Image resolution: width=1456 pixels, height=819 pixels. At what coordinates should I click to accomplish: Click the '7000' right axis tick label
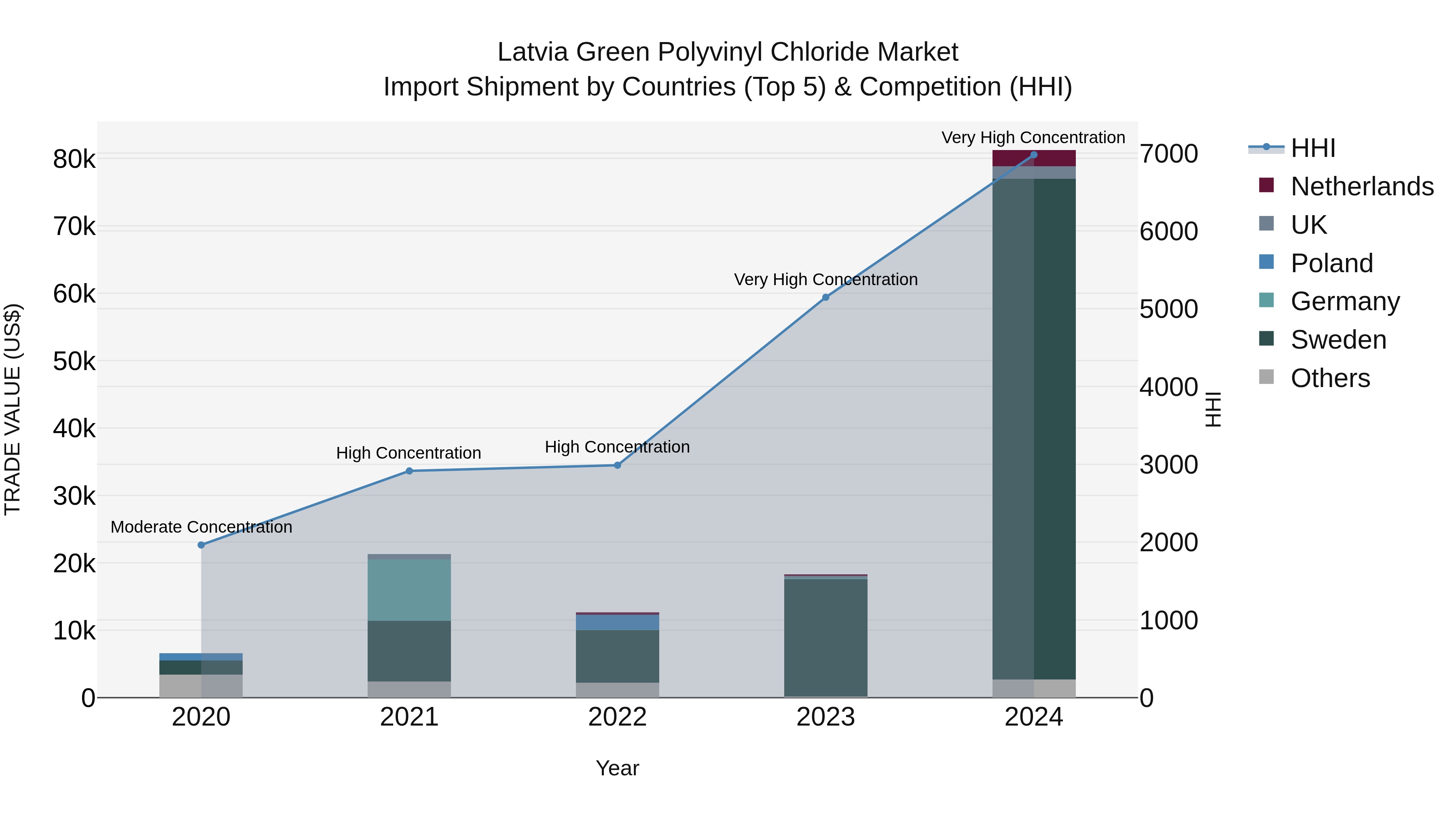1168,154
